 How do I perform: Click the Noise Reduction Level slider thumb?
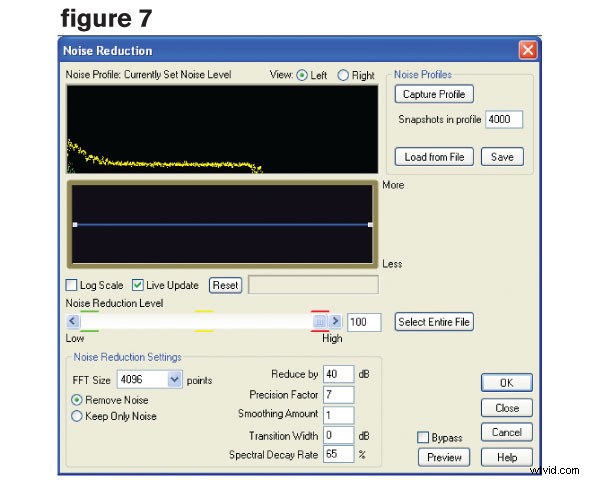(320, 321)
